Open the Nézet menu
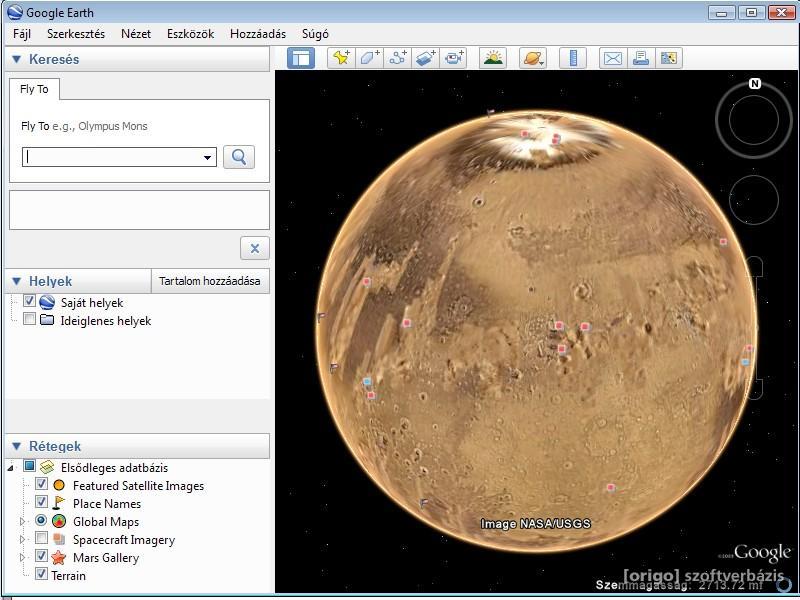Viewport: 800px width, 600px height. 136,34
